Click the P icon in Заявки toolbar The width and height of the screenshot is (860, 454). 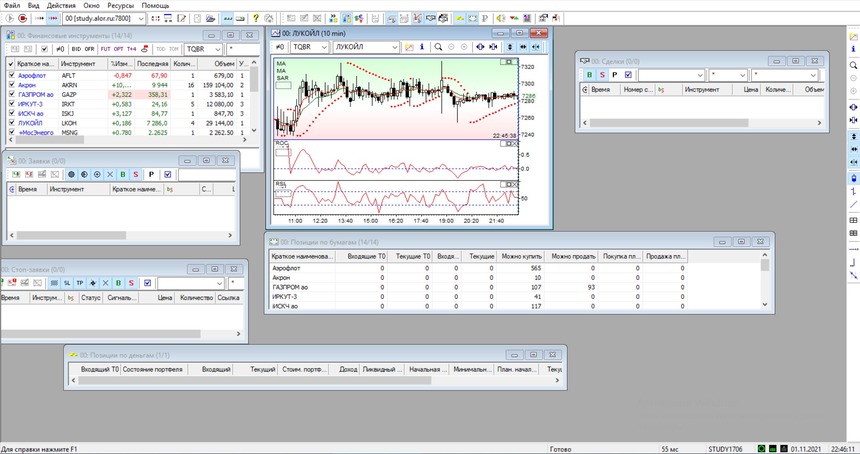pos(151,174)
